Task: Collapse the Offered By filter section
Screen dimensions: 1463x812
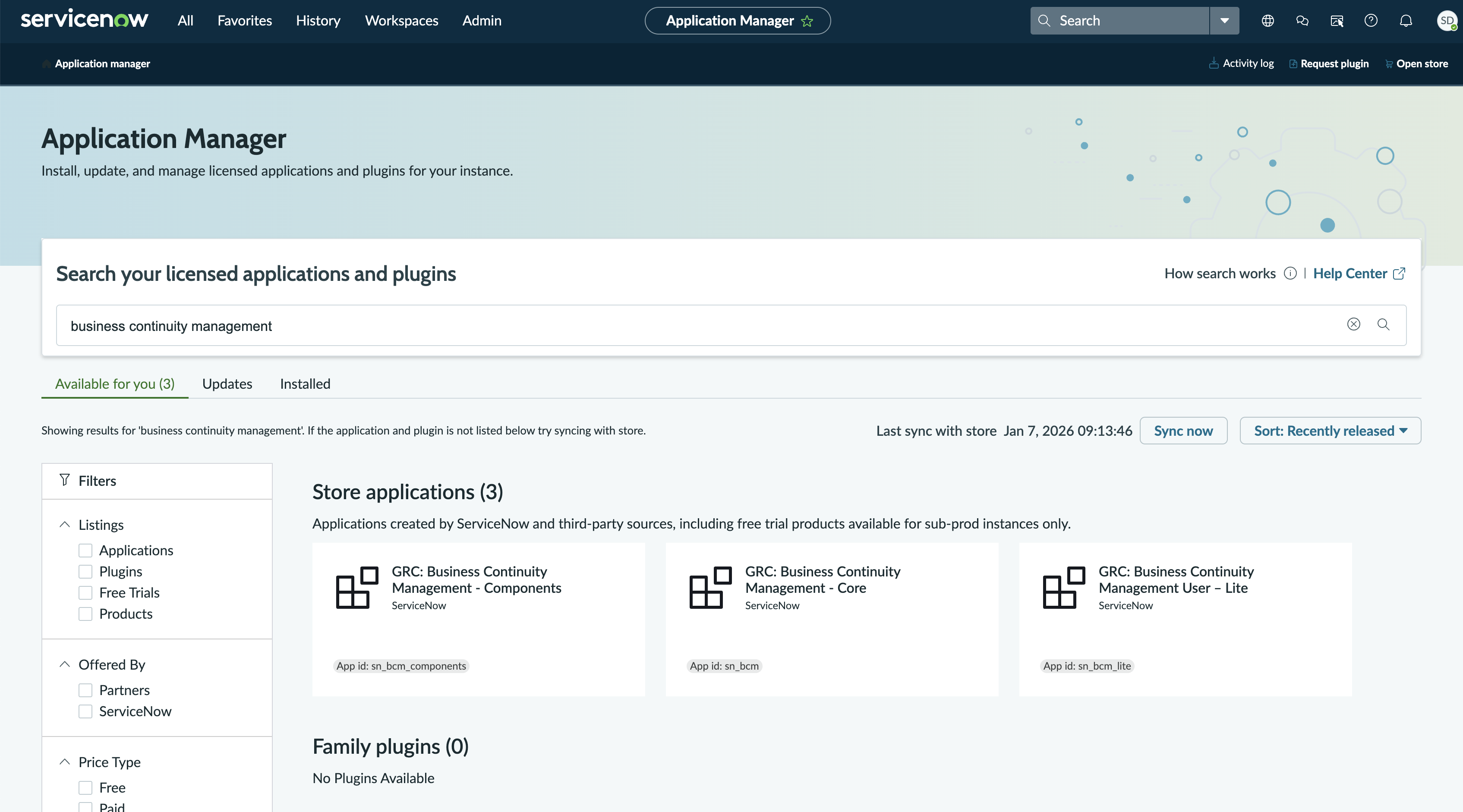Action: [65, 664]
